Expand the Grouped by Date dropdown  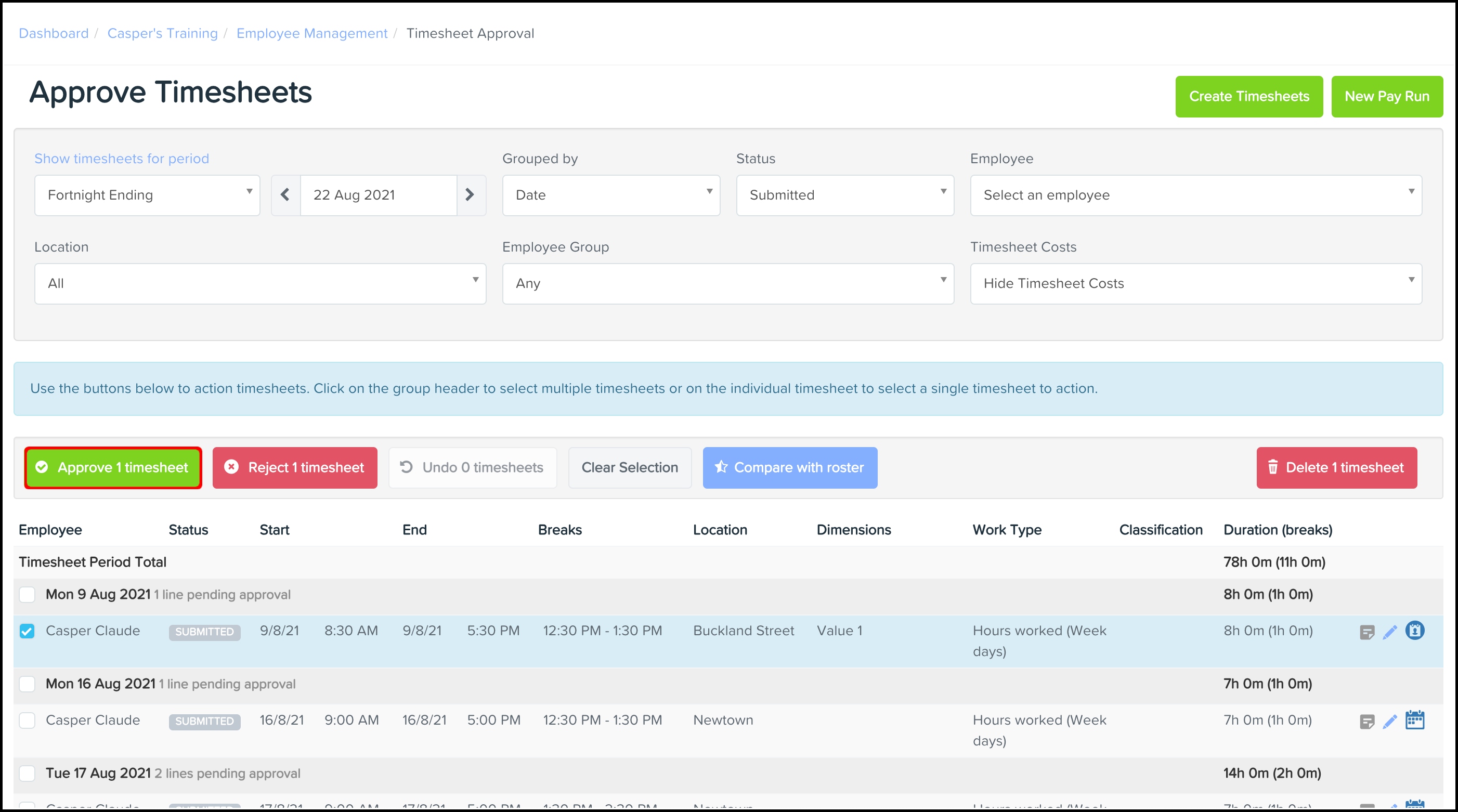coord(611,194)
